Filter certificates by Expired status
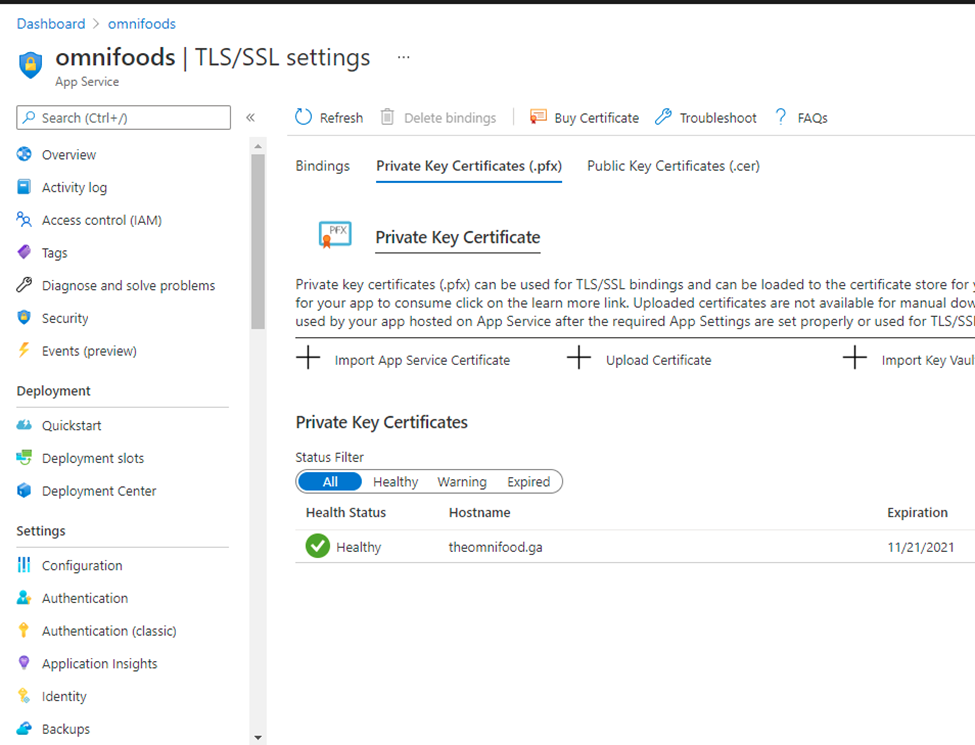Screen dimensions: 975x745 [x=529, y=481]
